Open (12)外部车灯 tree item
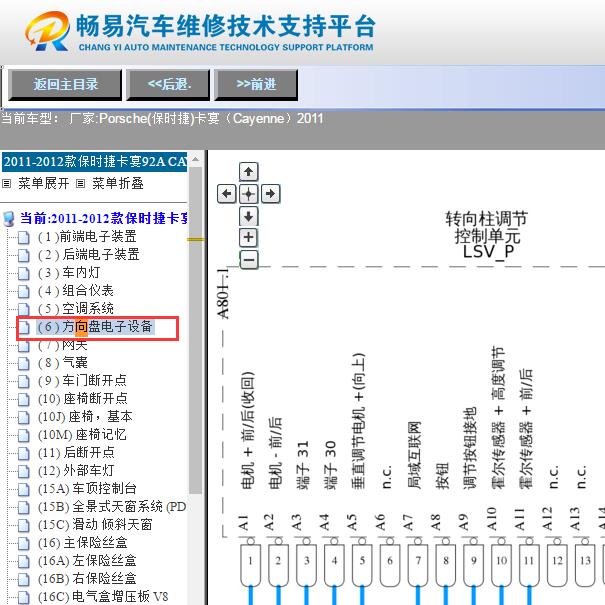This screenshot has height=605, width=605. [x=76, y=471]
